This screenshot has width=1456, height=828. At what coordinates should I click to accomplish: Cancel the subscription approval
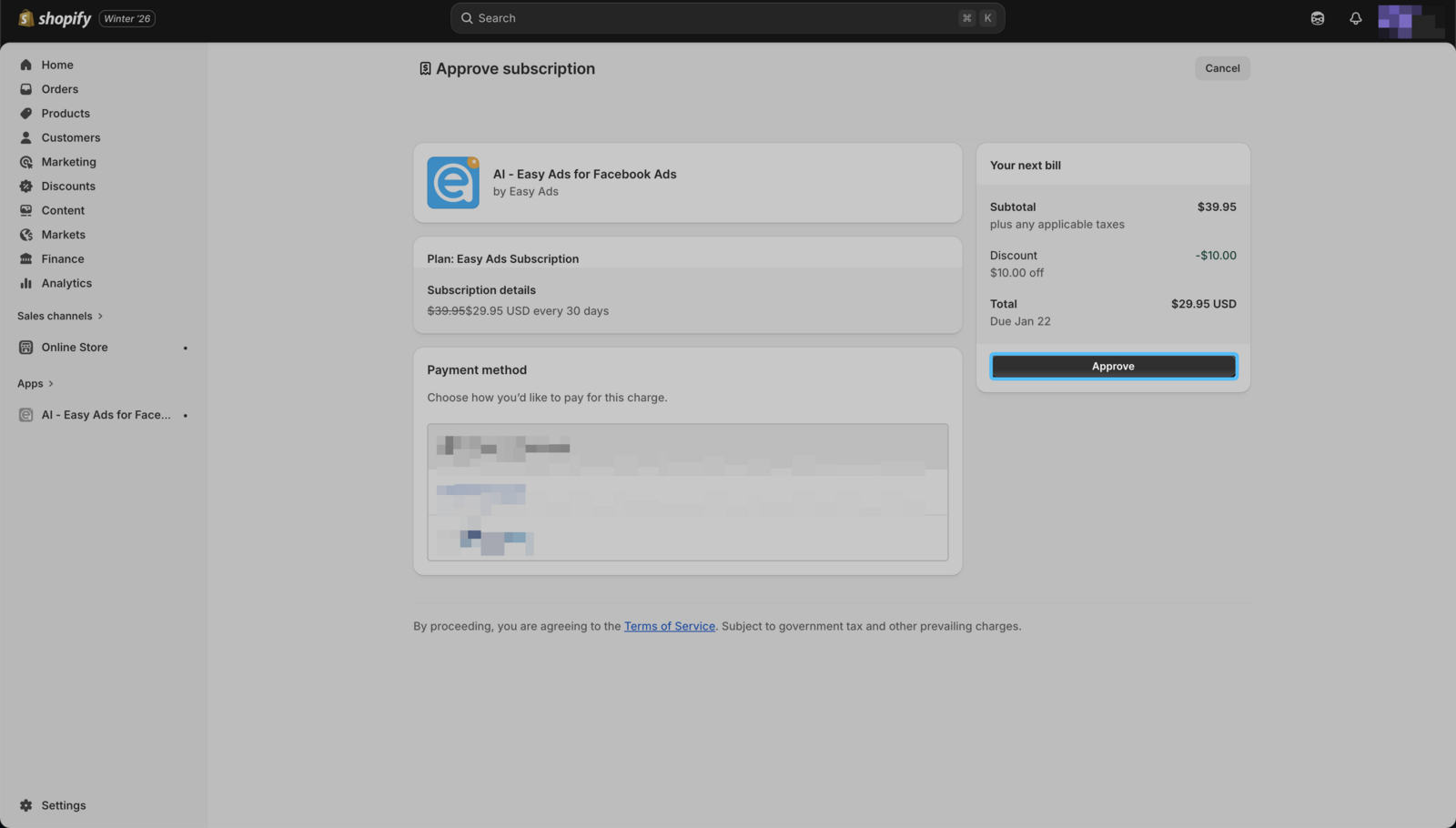click(x=1221, y=68)
